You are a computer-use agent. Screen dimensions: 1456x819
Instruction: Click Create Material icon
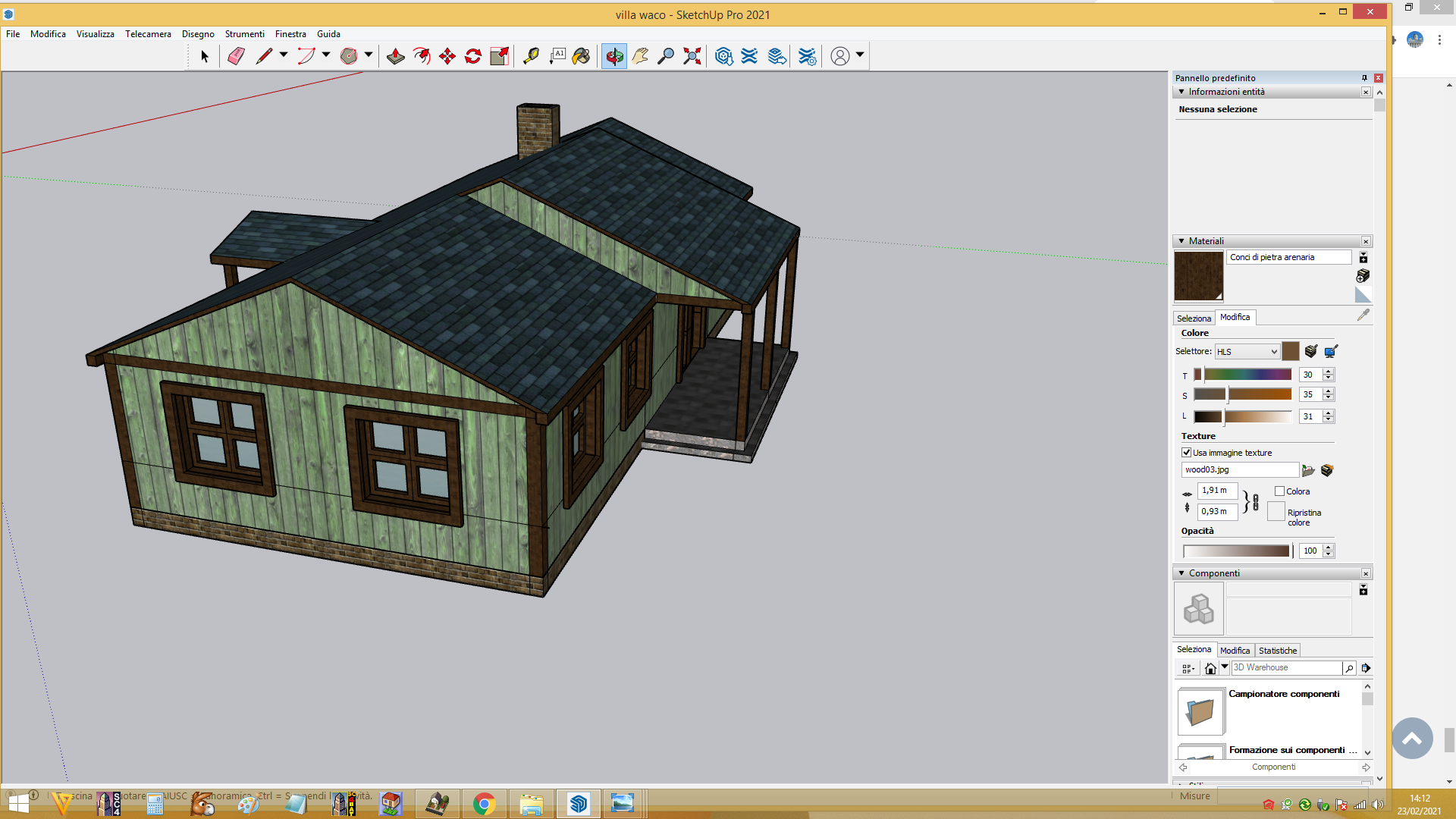(x=1363, y=275)
